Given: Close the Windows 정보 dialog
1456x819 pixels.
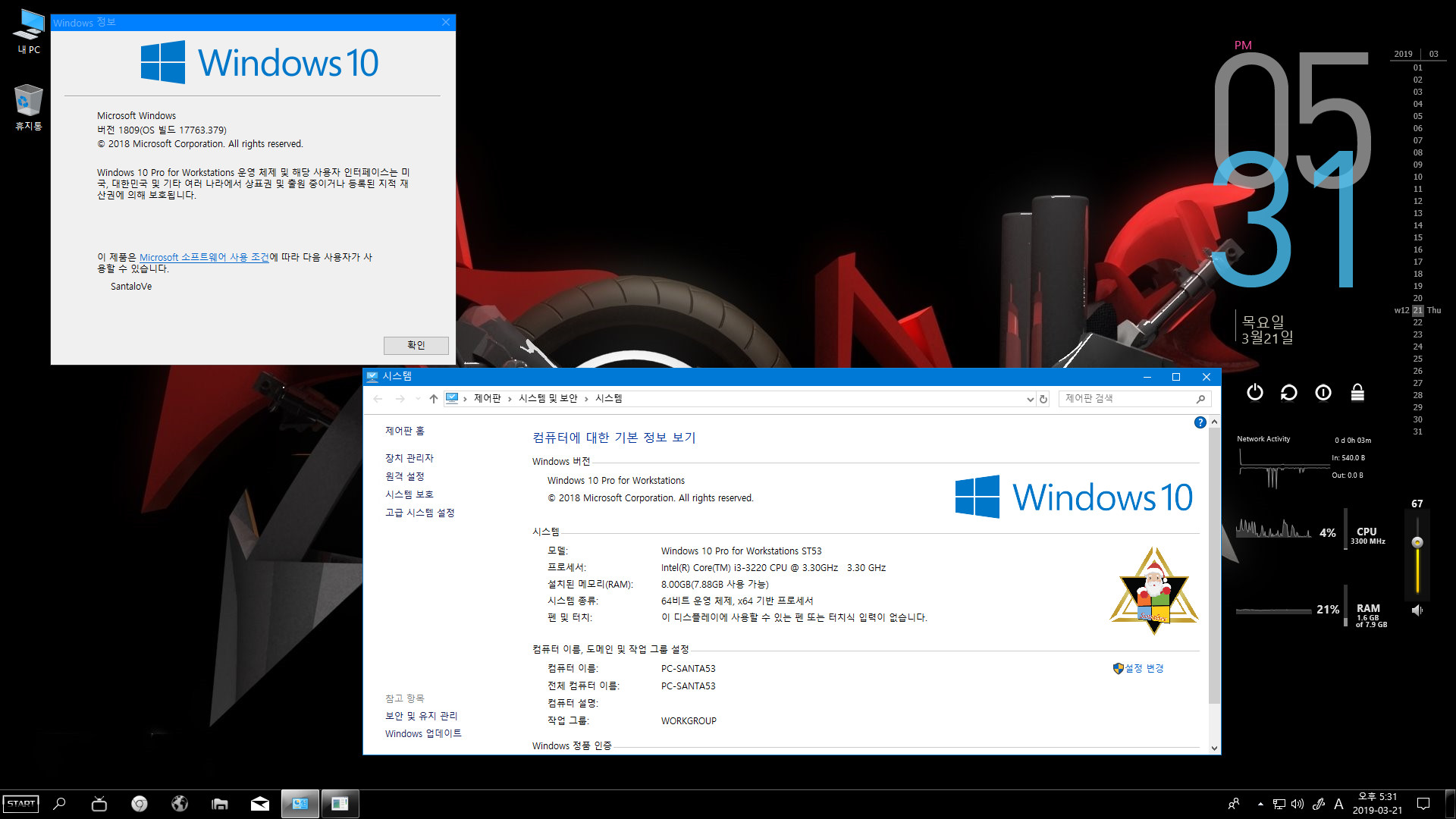Looking at the screenshot, I should (446, 22).
